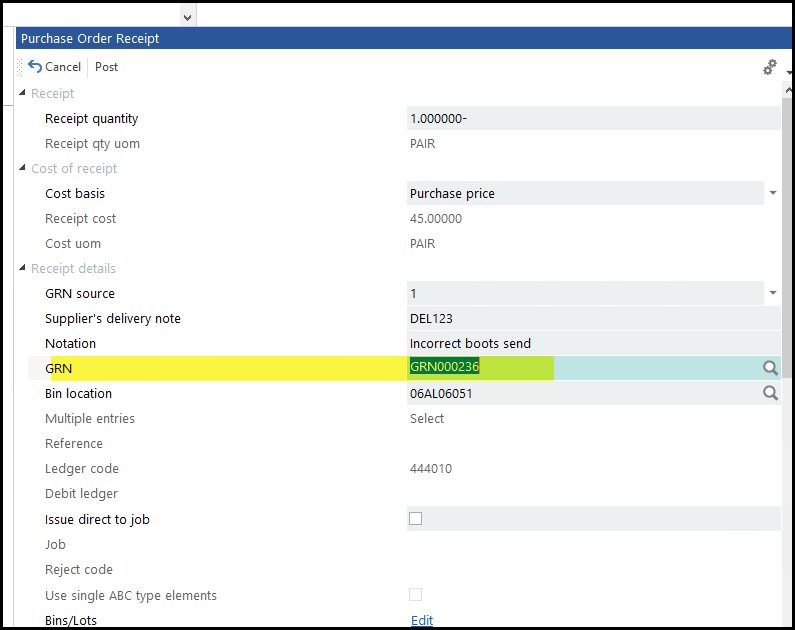Collapse the Receipt section

23,93
